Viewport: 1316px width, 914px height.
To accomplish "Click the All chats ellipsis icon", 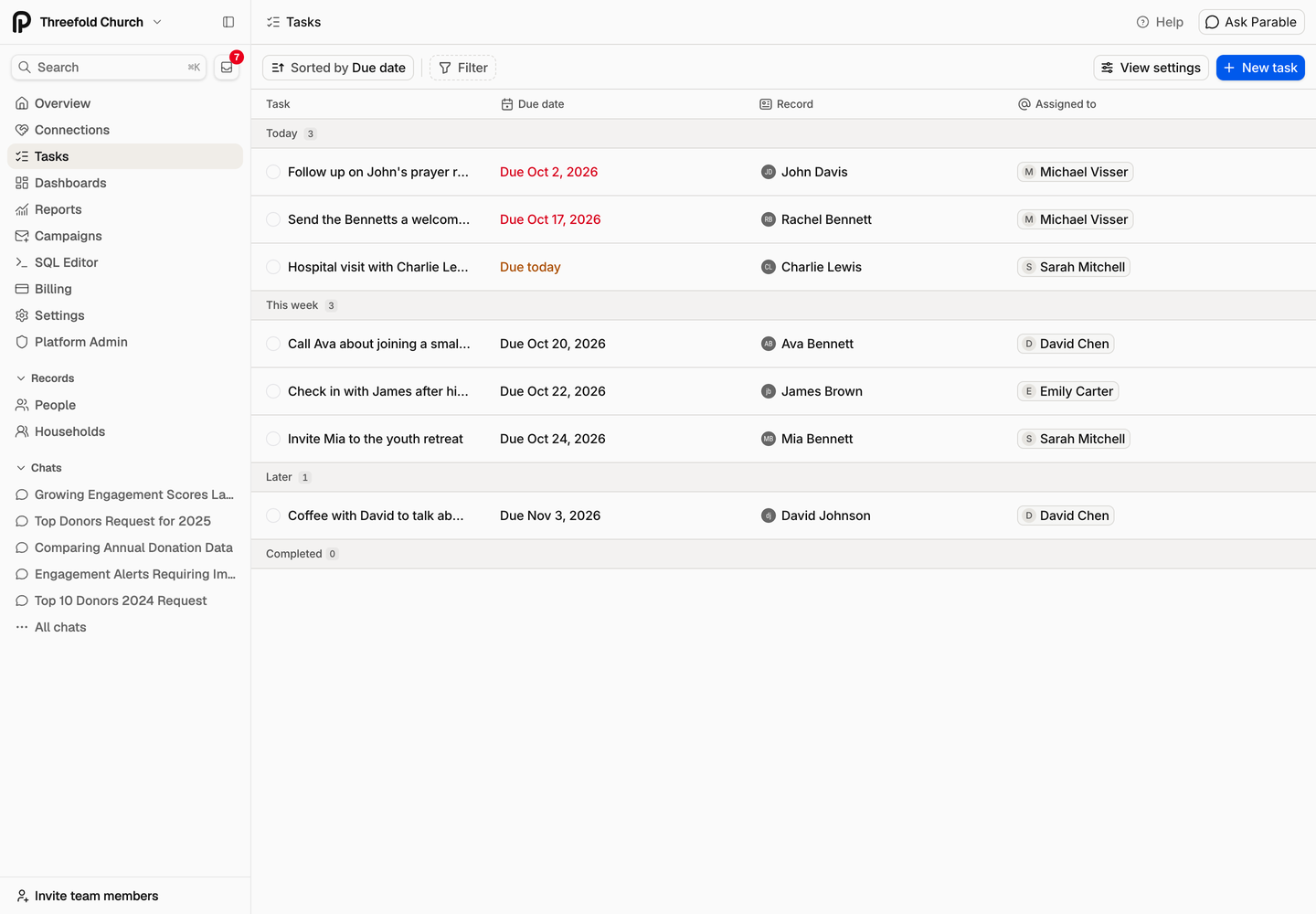I will (22, 627).
